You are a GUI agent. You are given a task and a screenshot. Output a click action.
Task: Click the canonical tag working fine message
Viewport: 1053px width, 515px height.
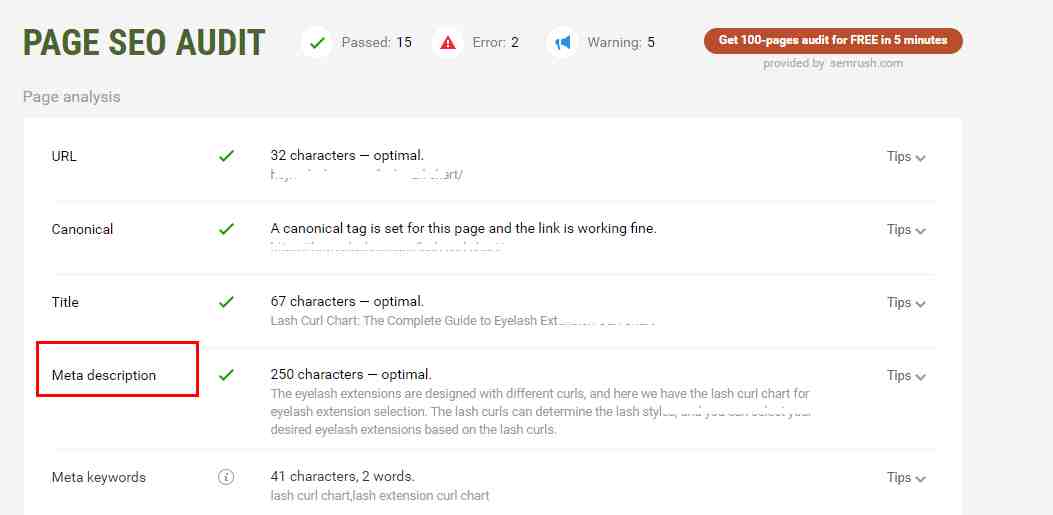click(463, 228)
